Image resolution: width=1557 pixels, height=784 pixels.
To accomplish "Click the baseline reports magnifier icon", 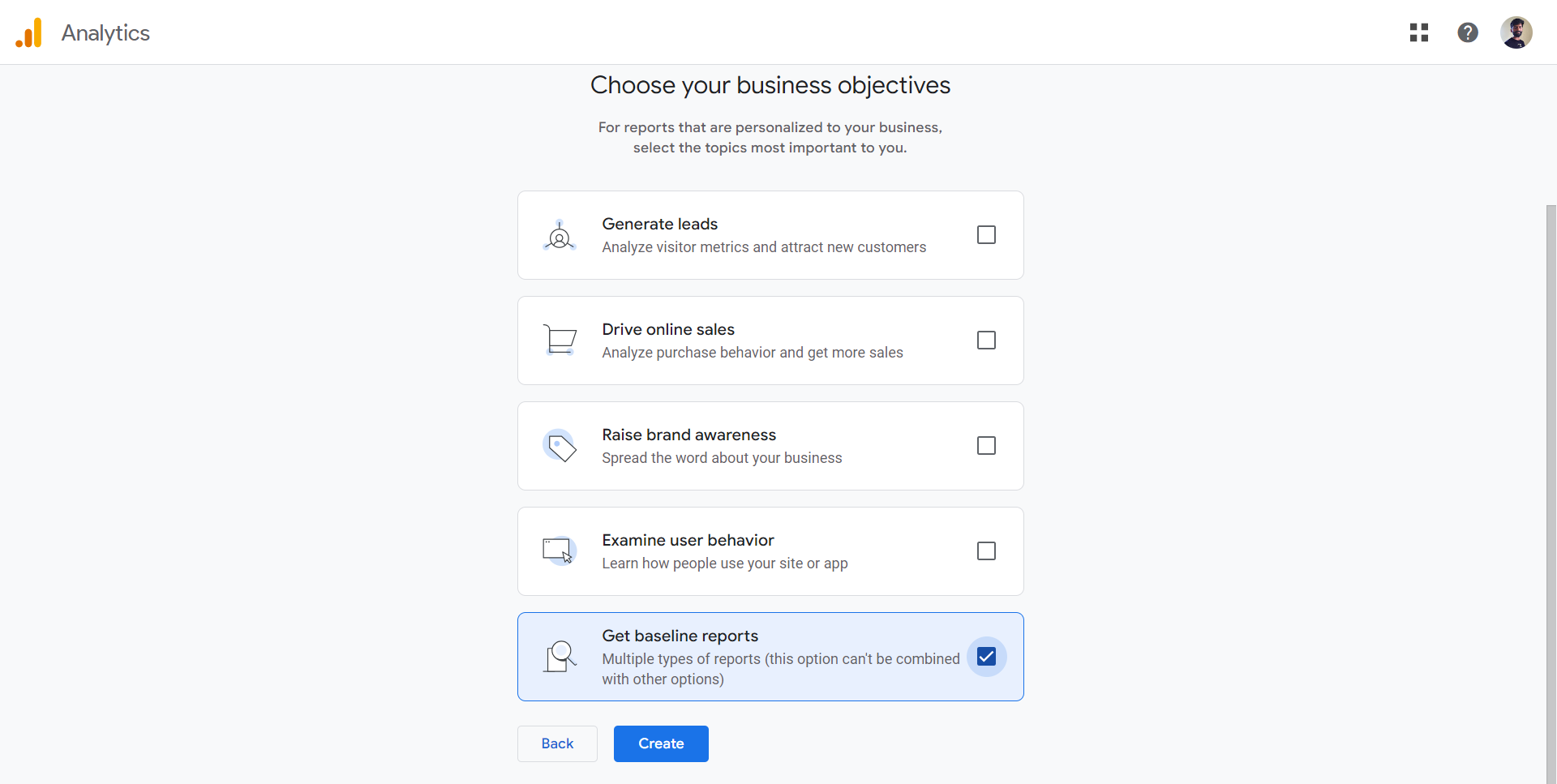I will 560,657.
